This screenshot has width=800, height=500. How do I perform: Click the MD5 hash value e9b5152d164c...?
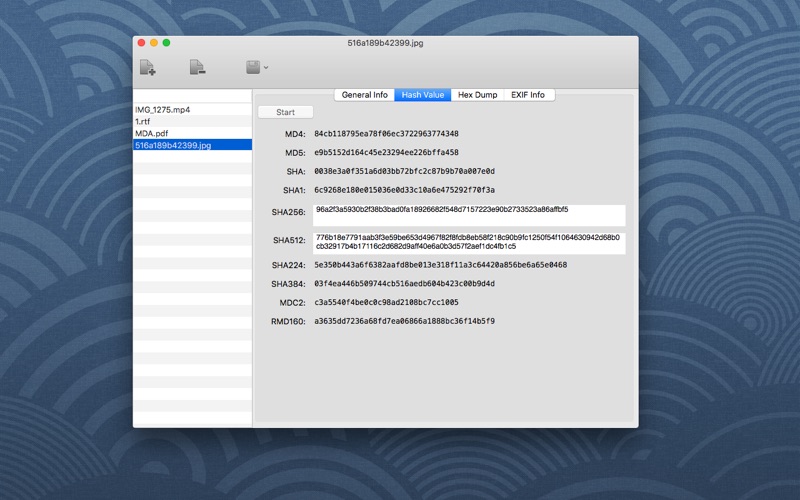[x=386, y=153]
